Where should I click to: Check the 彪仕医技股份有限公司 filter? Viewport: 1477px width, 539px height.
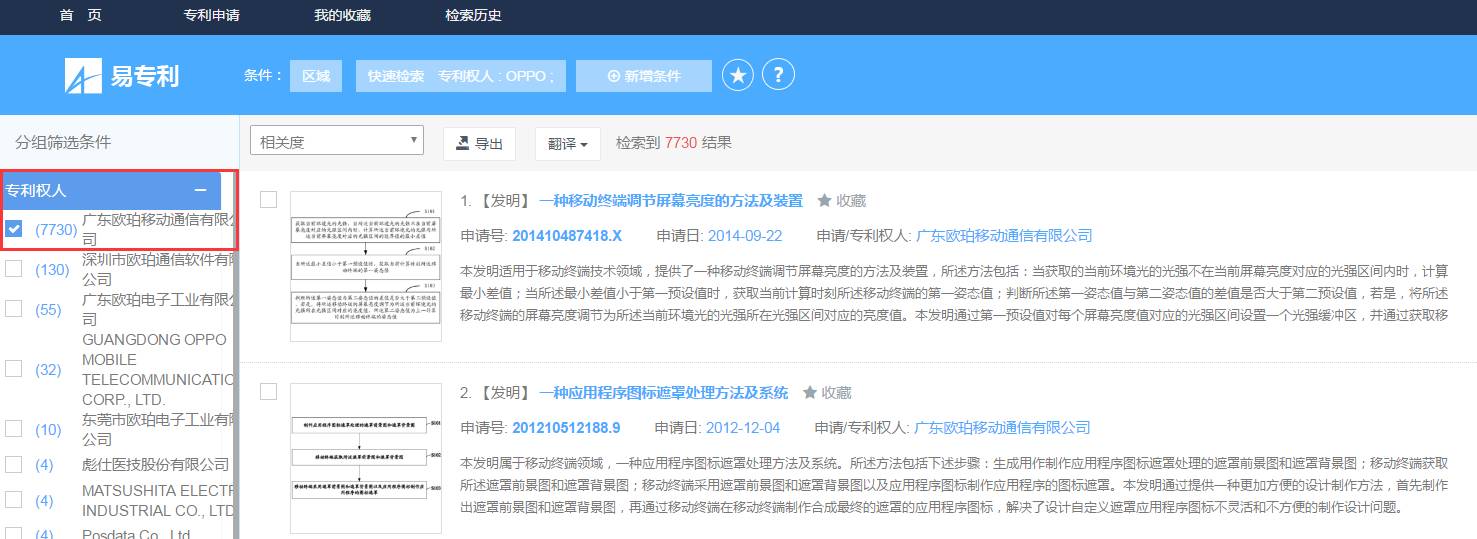(x=14, y=465)
